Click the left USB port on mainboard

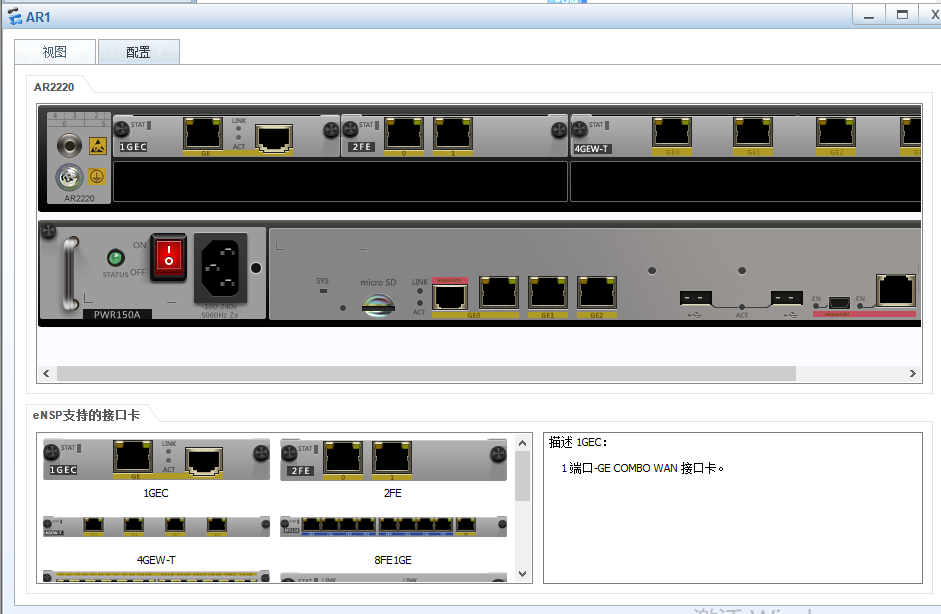(x=696, y=298)
